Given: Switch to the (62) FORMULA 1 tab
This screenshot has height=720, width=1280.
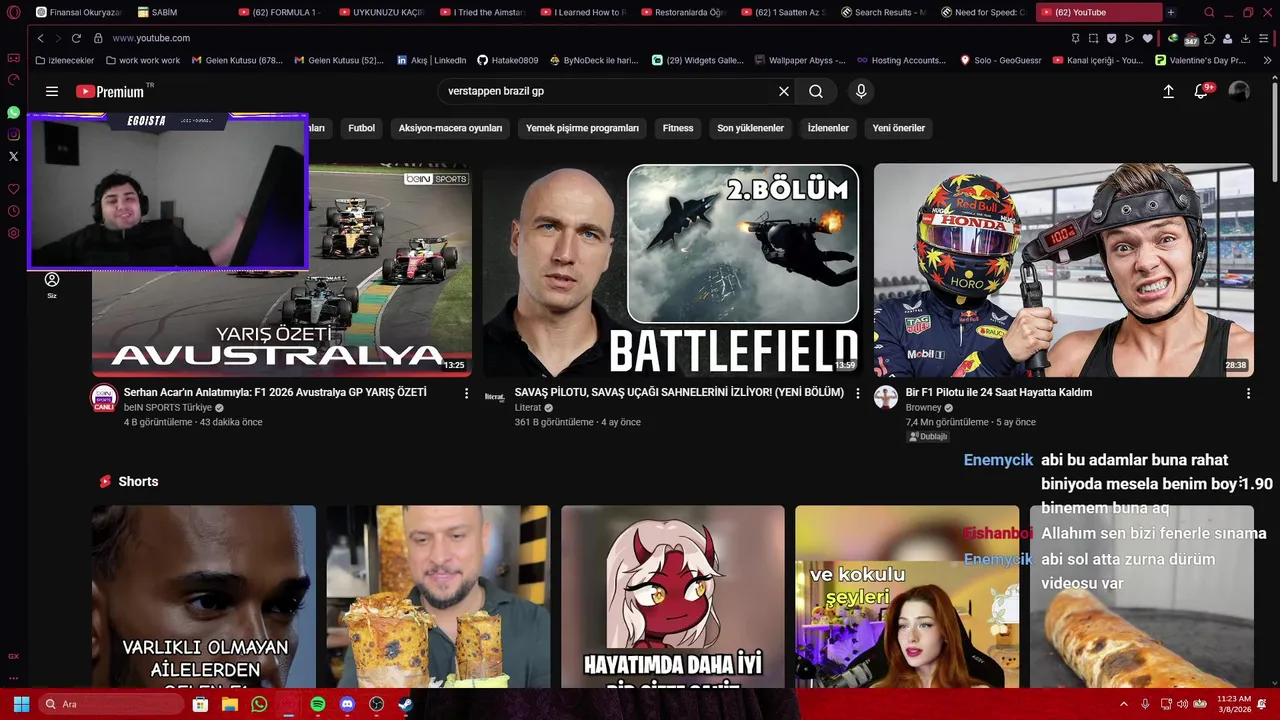Looking at the screenshot, I should pos(279,12).
